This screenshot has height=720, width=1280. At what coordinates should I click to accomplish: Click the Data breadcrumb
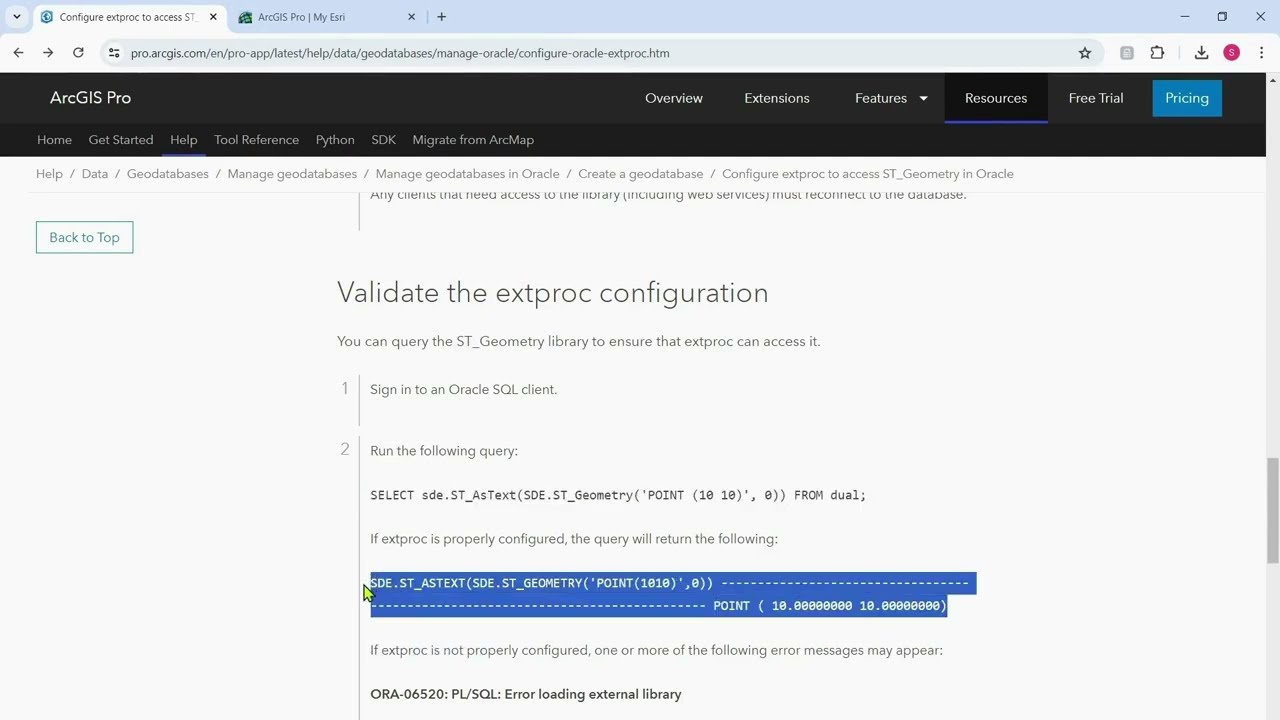95,174
